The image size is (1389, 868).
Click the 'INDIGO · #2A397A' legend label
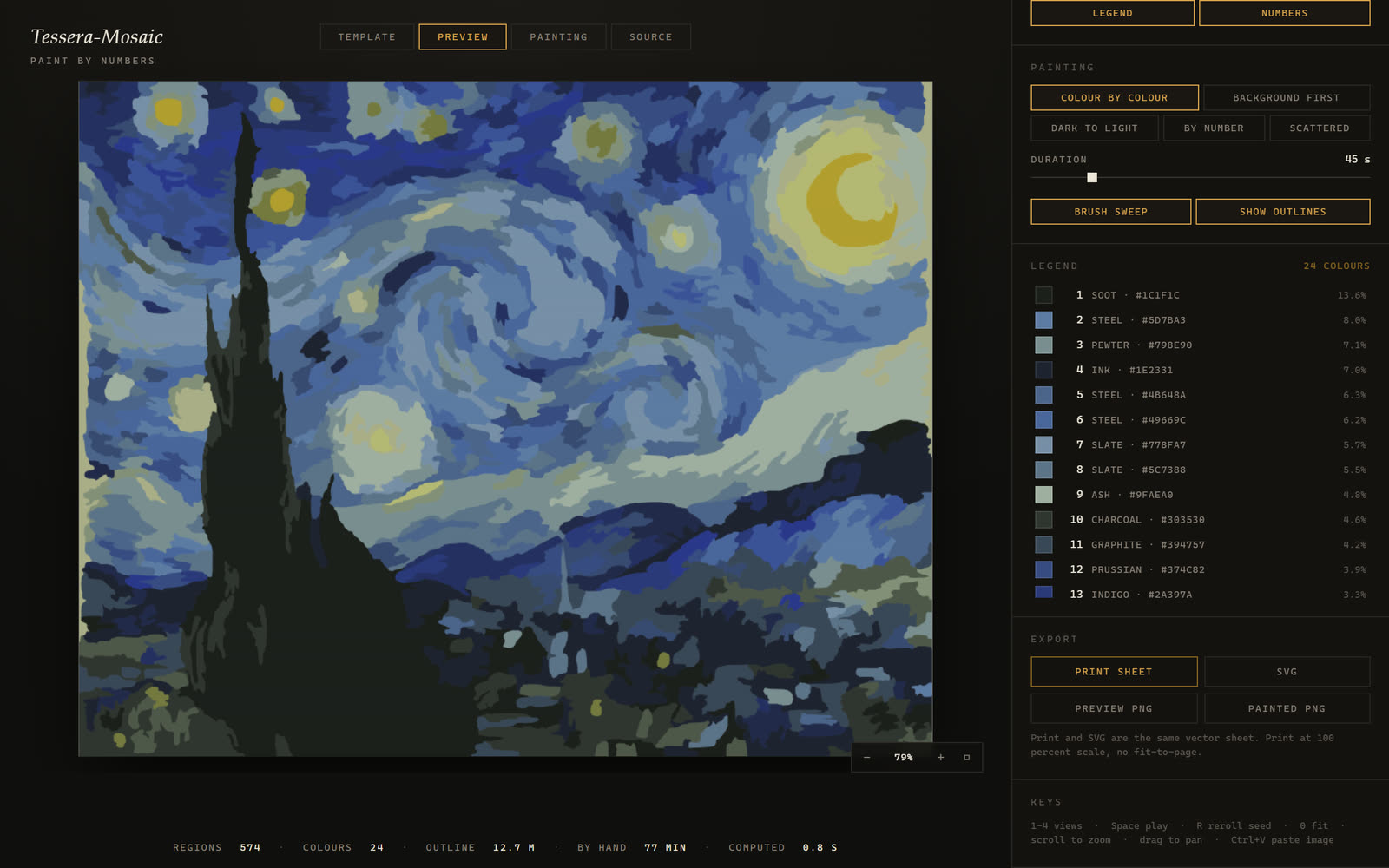click(x=1142, y=595)
